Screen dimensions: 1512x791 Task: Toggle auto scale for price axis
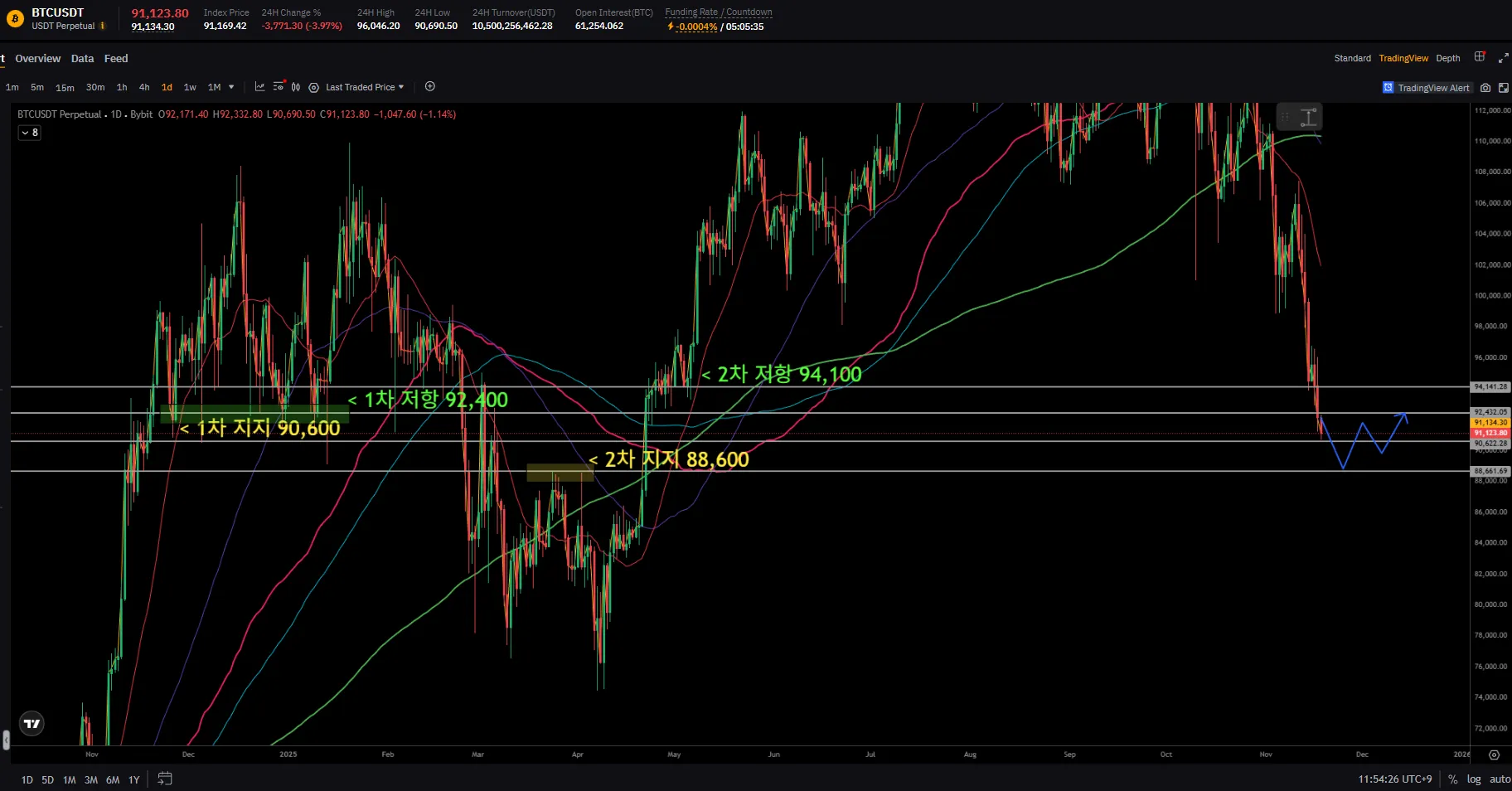pyautogui.click(x=1500, y=779)
